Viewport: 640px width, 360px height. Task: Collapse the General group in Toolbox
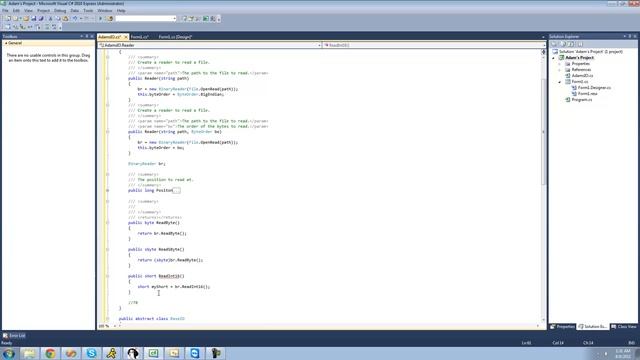click(x=6, y=43)
